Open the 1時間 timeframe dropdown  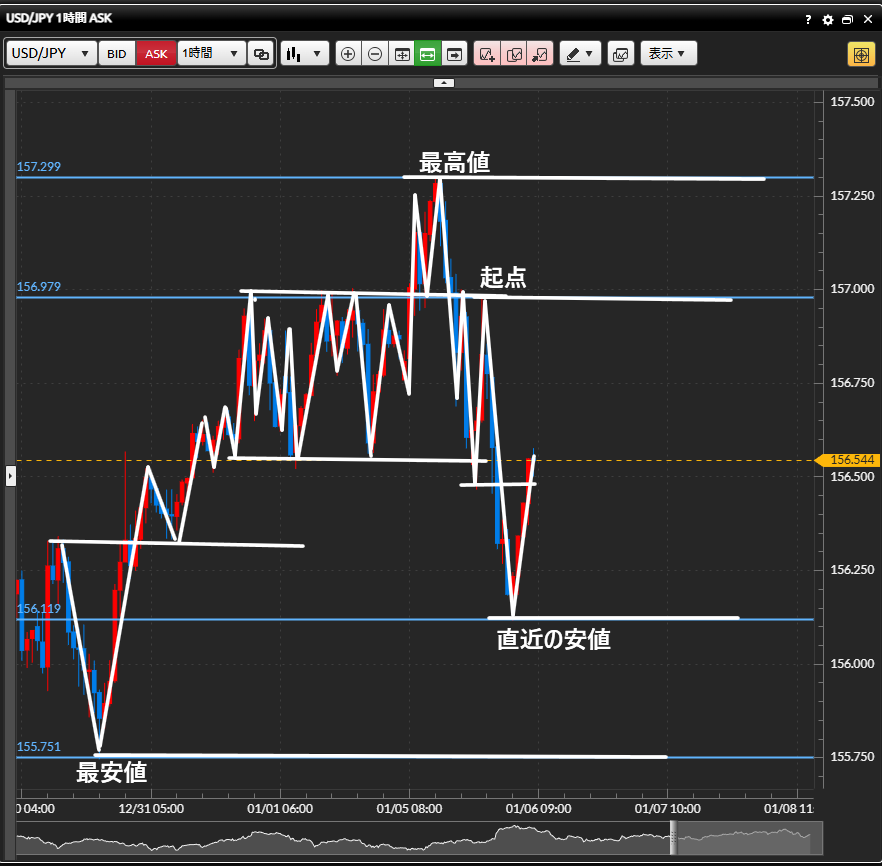pos(211,54)
